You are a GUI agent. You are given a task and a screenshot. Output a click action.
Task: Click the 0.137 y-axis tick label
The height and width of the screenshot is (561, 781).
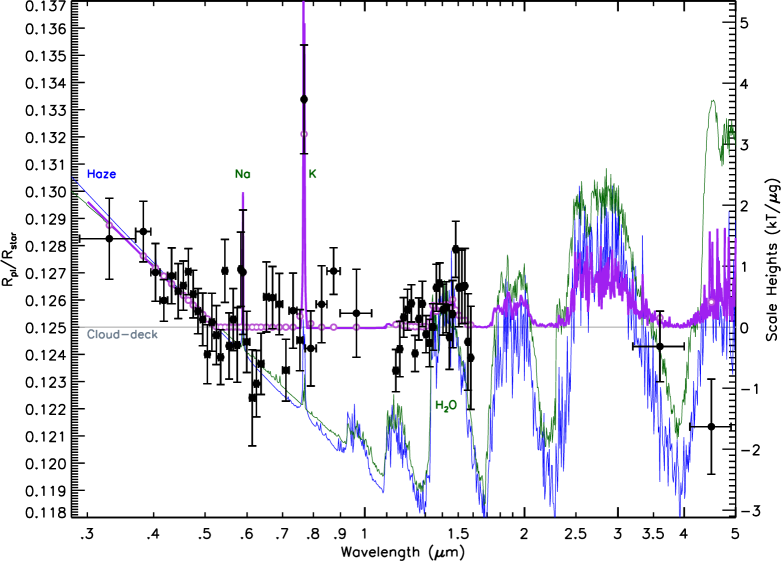[46, 7]
